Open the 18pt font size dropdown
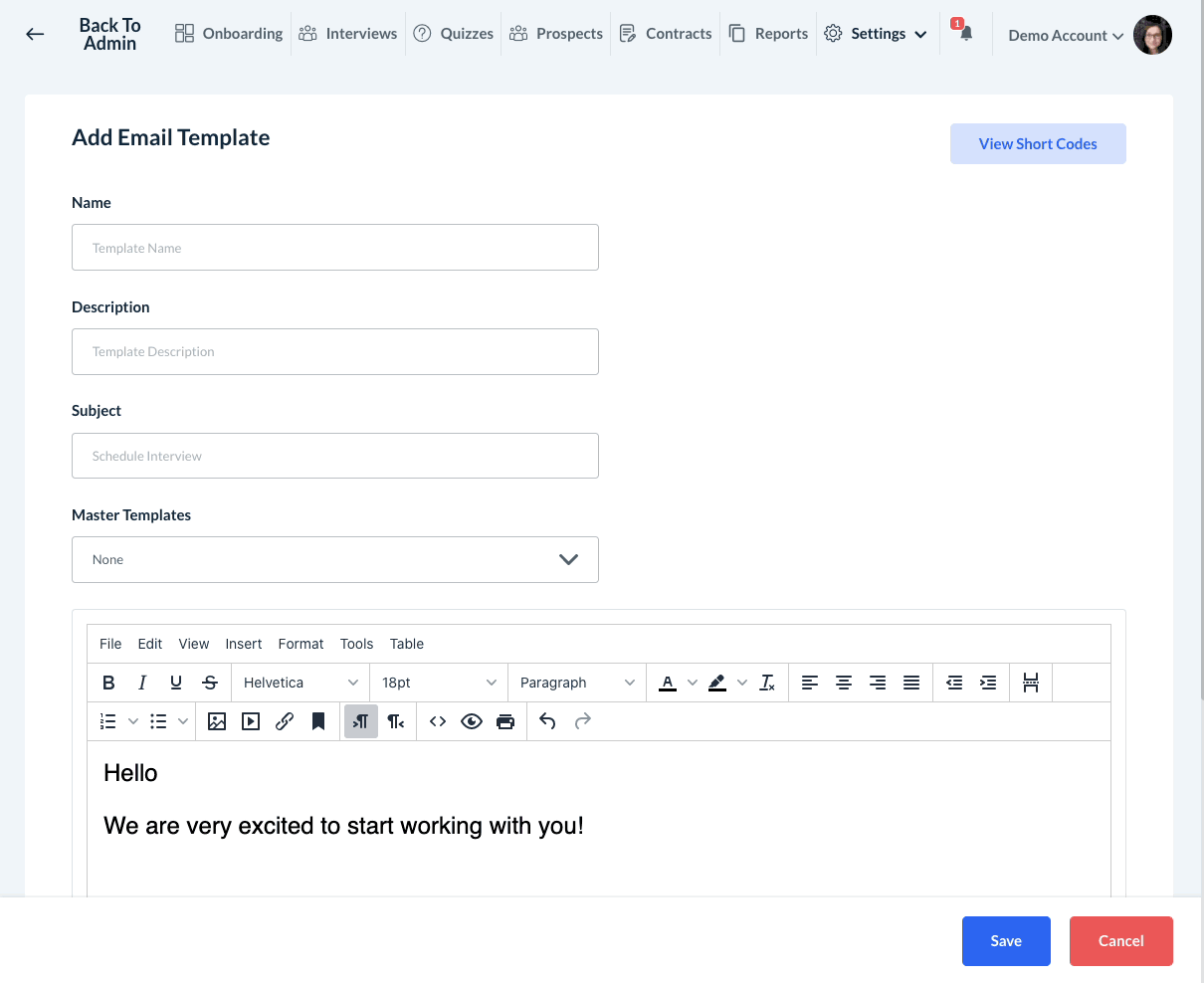The height and width of the screenshot is (983, 1204). [x=439, y=683]
